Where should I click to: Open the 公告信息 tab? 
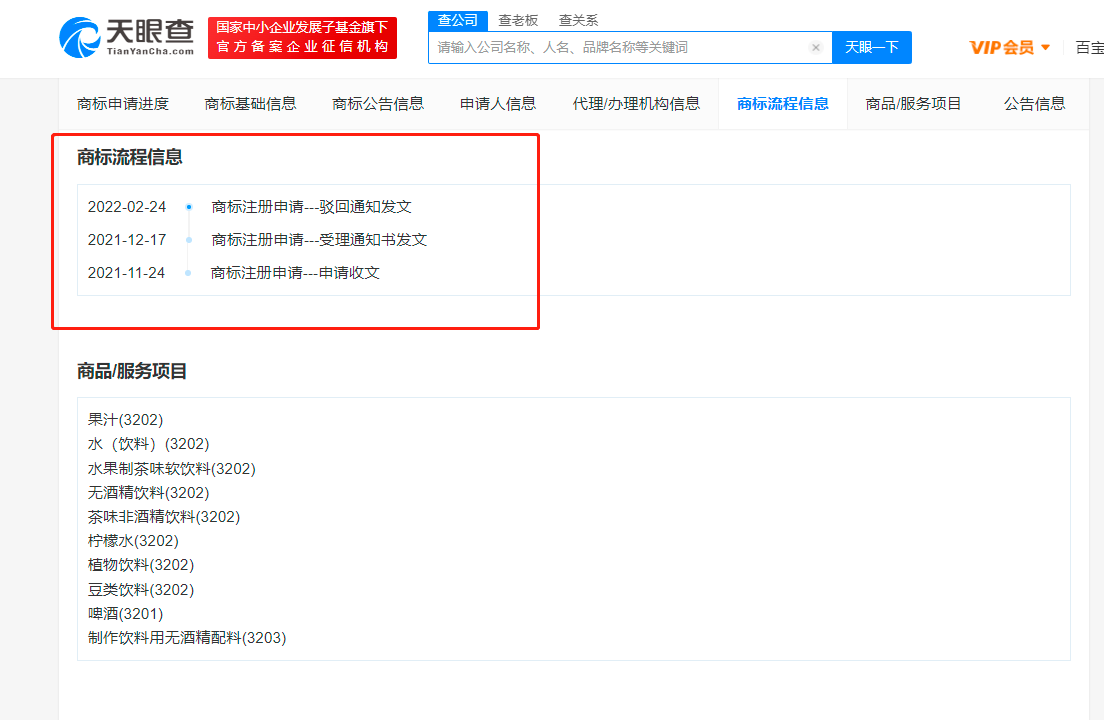[1034, 104]
